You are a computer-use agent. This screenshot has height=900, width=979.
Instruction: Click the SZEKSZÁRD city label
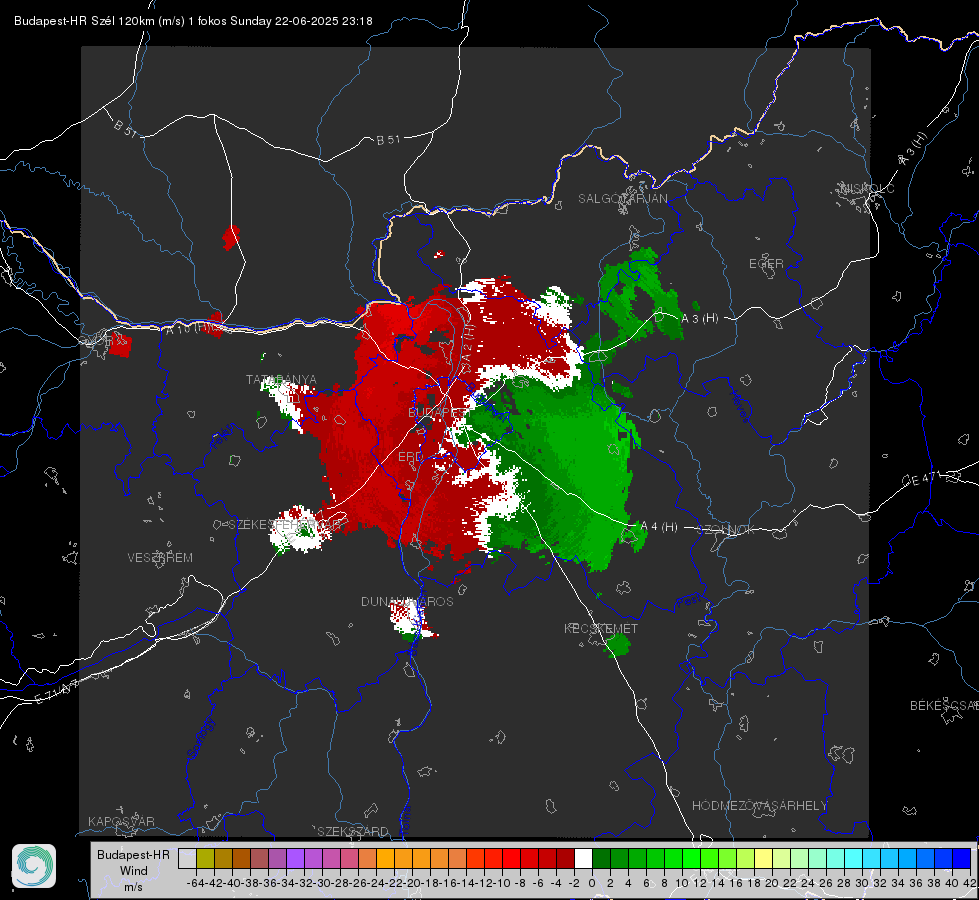click(x=353, y=831)
